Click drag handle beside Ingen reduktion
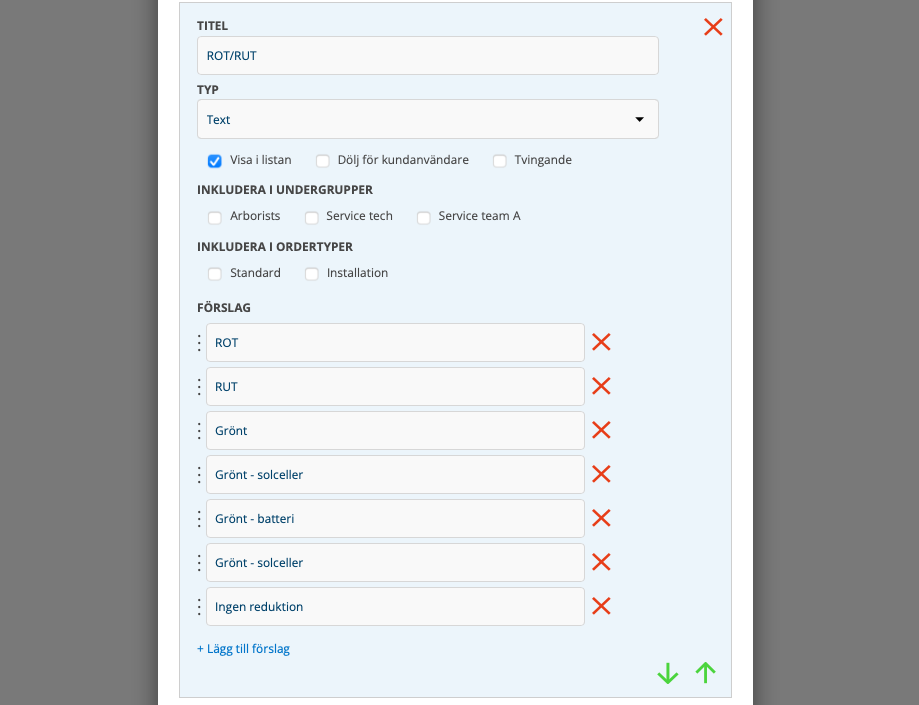The image size is (919, 705). point(199,607)
